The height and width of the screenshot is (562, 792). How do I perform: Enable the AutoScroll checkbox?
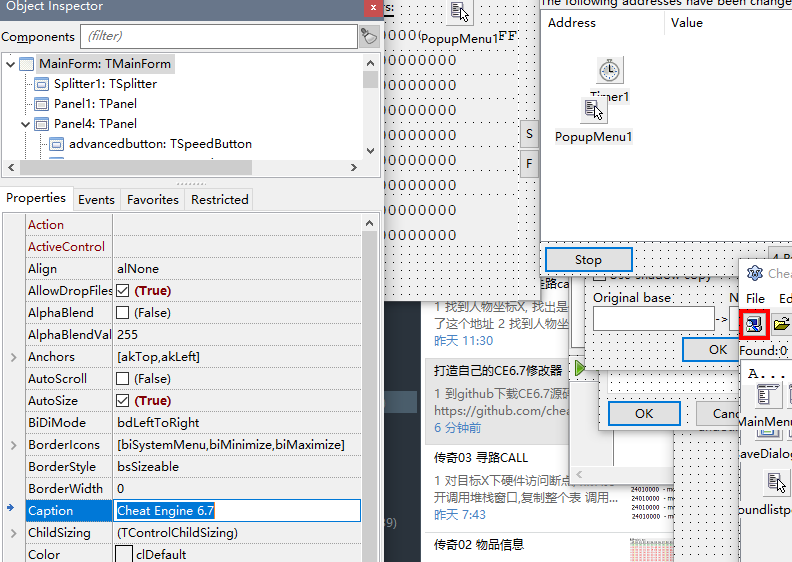122,379
